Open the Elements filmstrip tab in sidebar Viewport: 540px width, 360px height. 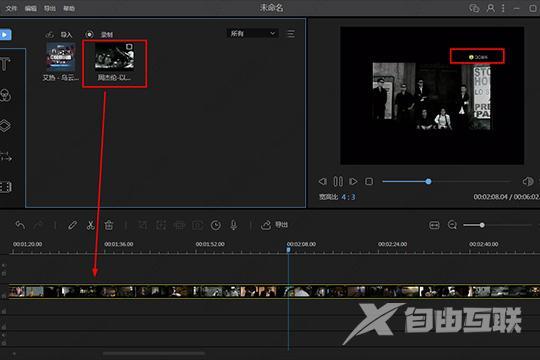[6, 187]
